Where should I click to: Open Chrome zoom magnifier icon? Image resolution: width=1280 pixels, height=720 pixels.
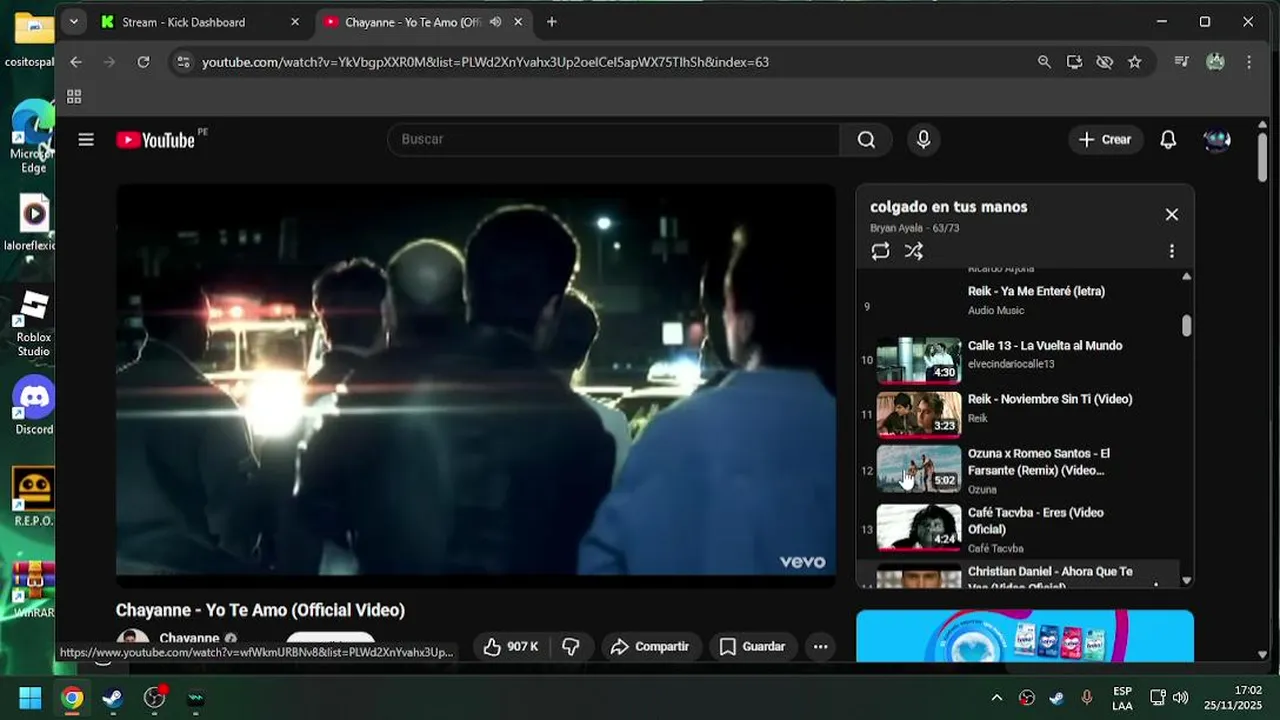pos(1044,62)
